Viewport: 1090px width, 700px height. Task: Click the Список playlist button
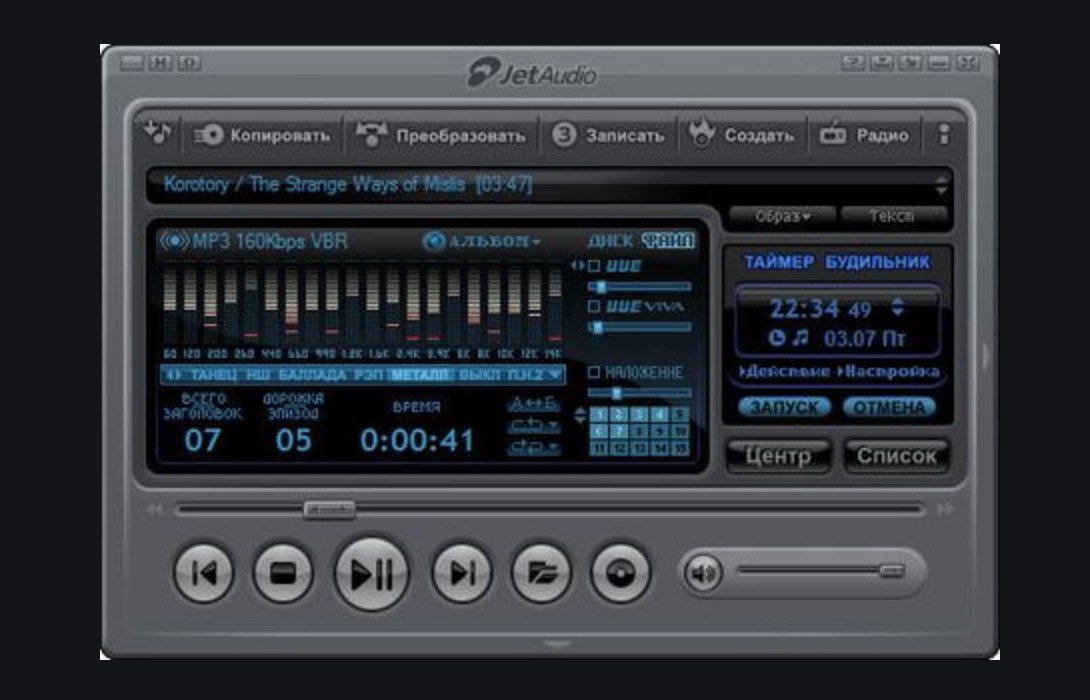[897, 456]
